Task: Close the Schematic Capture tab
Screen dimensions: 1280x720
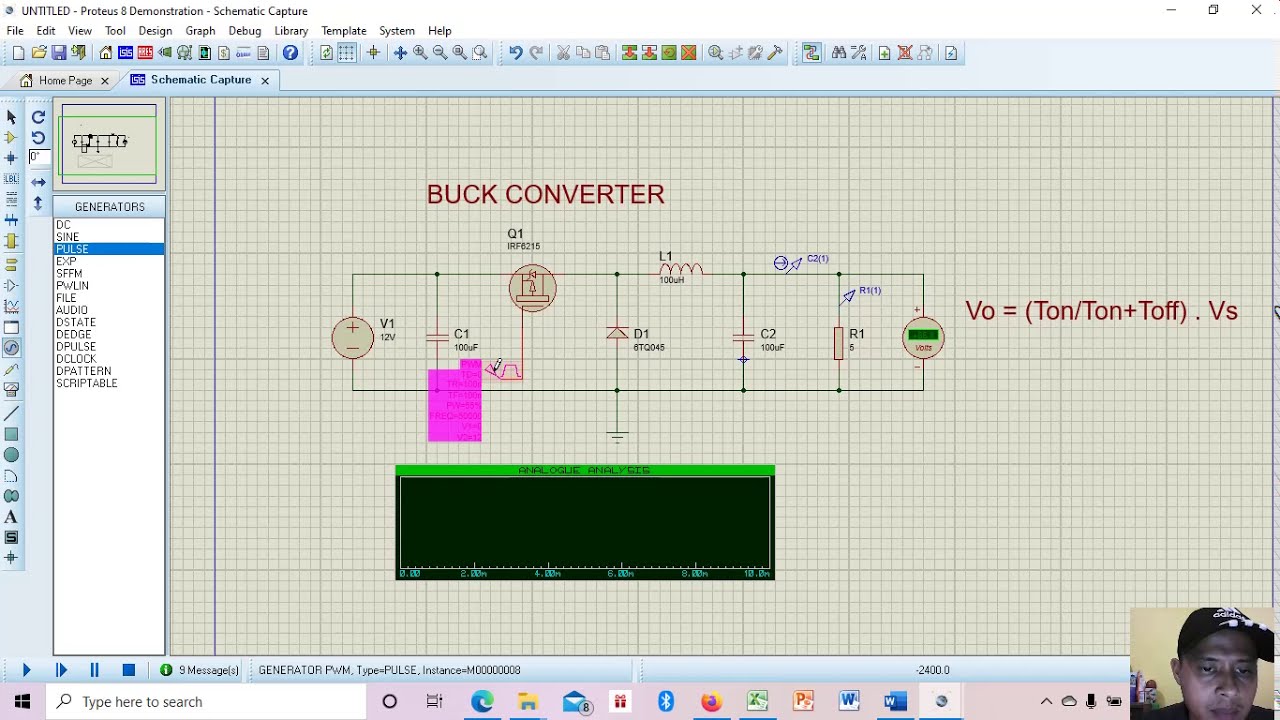Action: (x=265, y=80)
